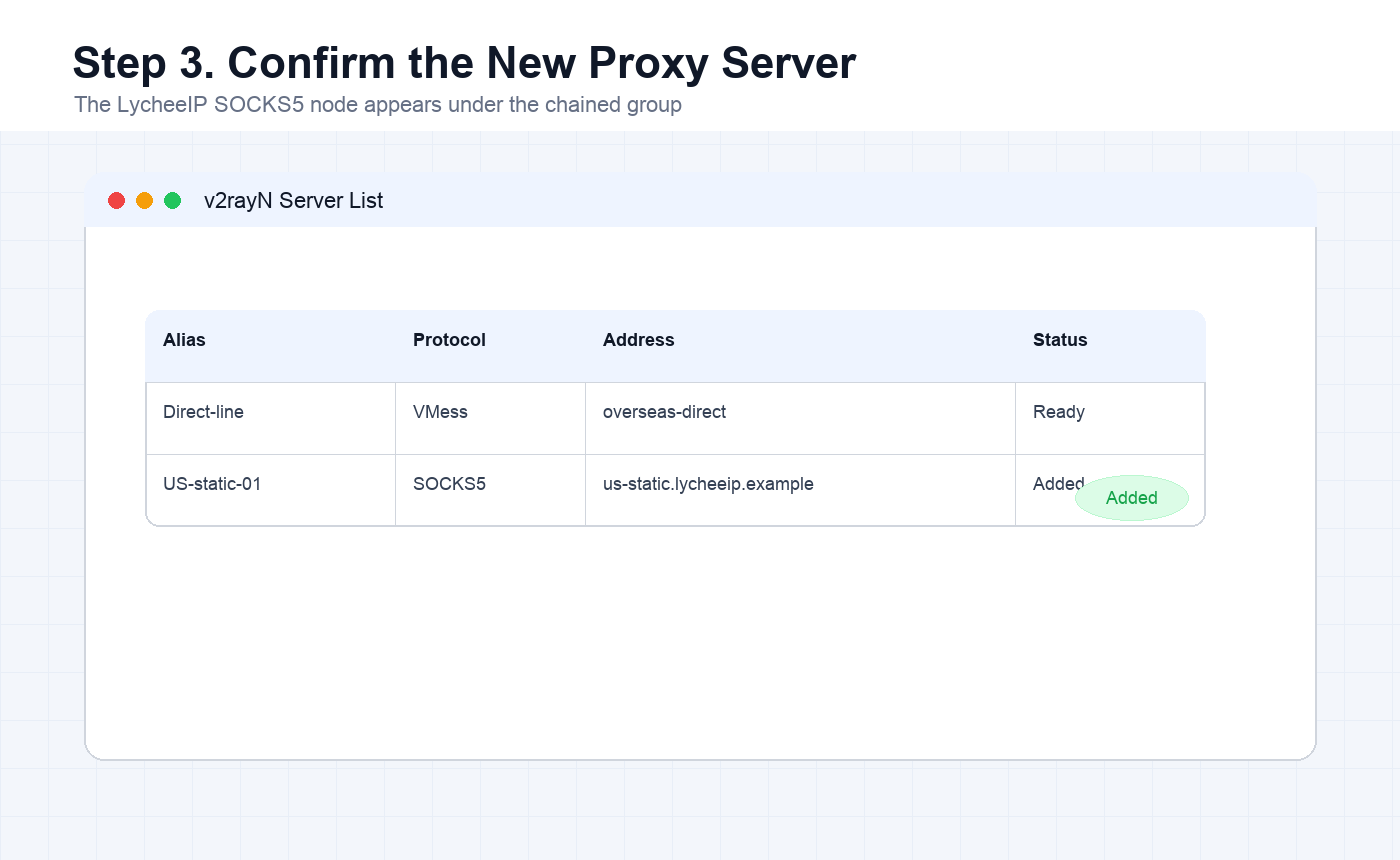Click the green Added badge

(1132, 498)
